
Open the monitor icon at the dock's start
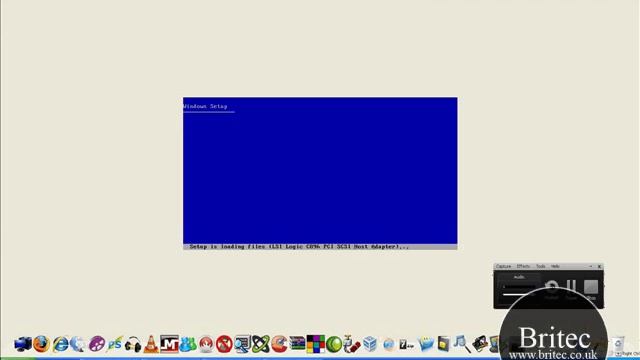(x=23, y=344)
